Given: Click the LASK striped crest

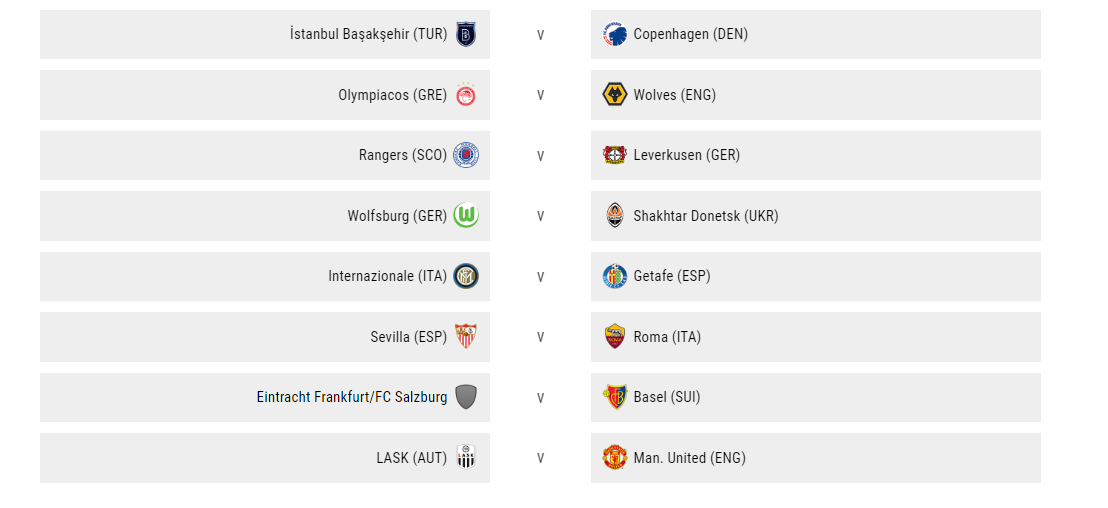Looking at the screenshot, I should [x=466, y=458].
